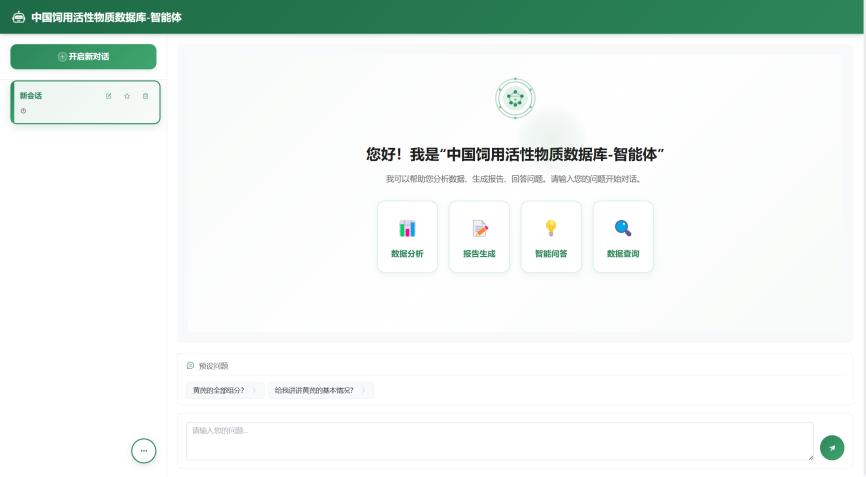Delete the 新会话 session using the trash icon
The image size is (866, 477).
point(145,96)
